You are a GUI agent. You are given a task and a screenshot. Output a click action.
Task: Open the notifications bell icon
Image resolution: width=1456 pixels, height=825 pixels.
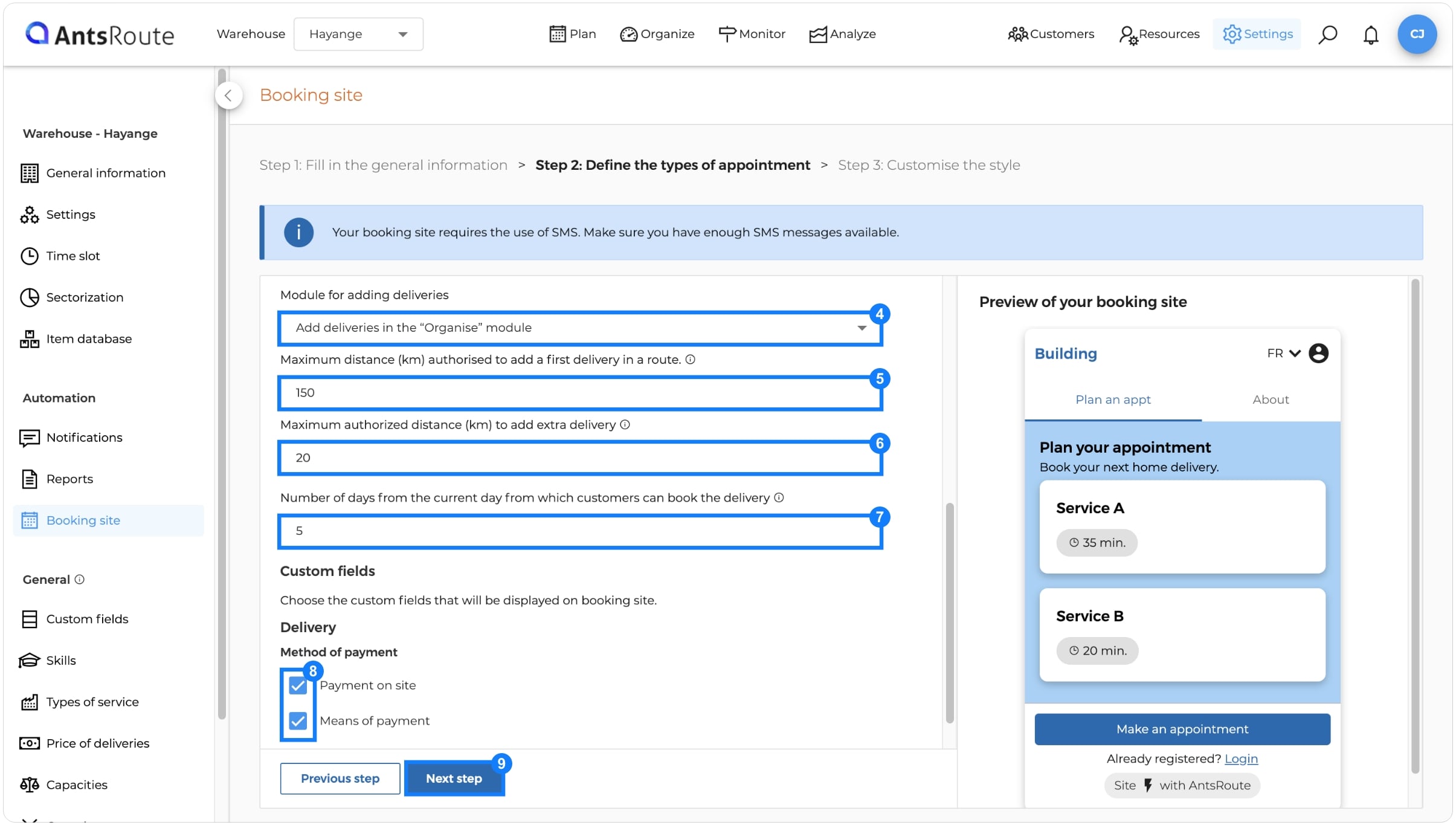point(1371,34)
